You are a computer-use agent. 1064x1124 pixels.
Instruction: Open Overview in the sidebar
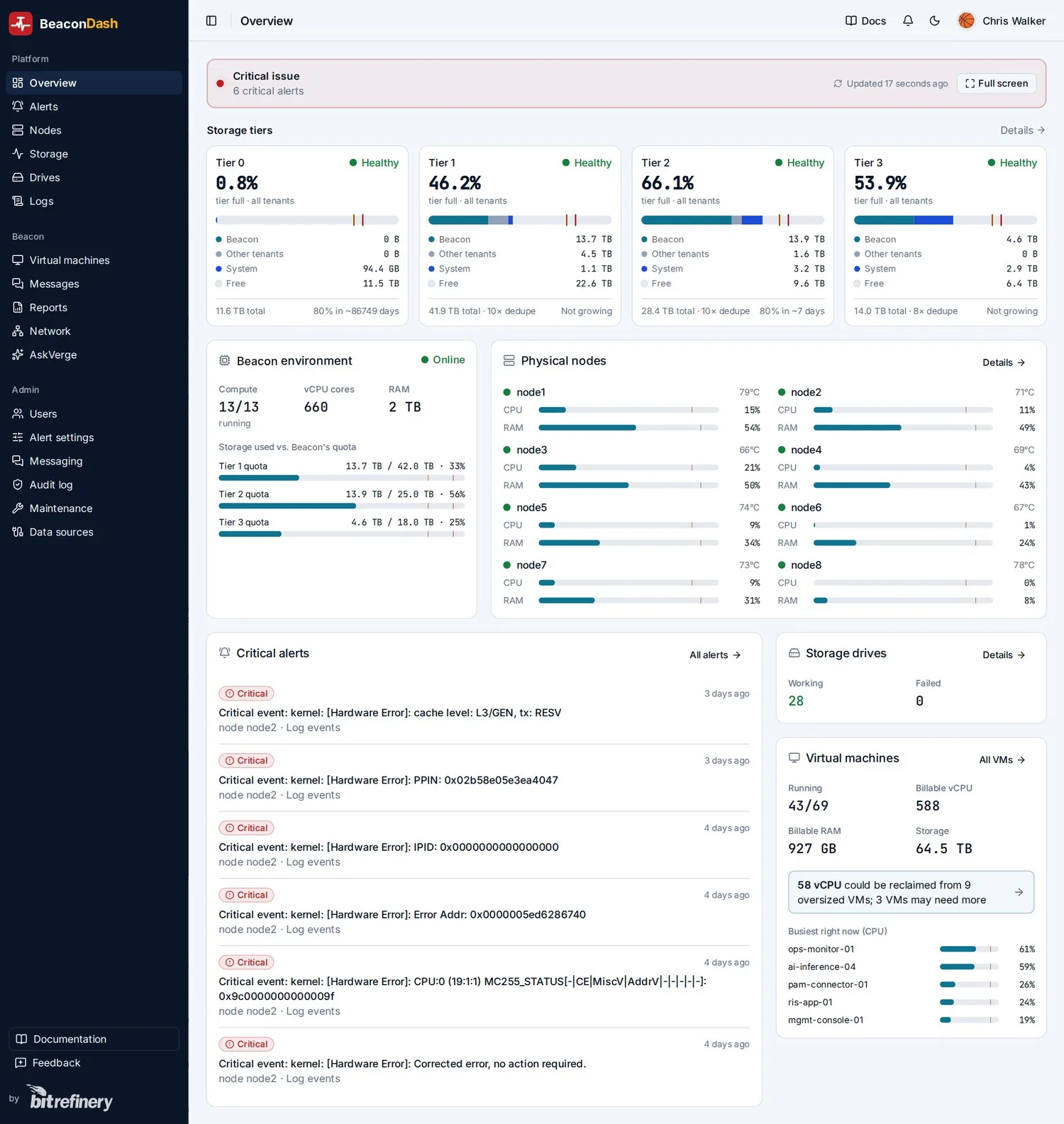[x=94, y=83]
